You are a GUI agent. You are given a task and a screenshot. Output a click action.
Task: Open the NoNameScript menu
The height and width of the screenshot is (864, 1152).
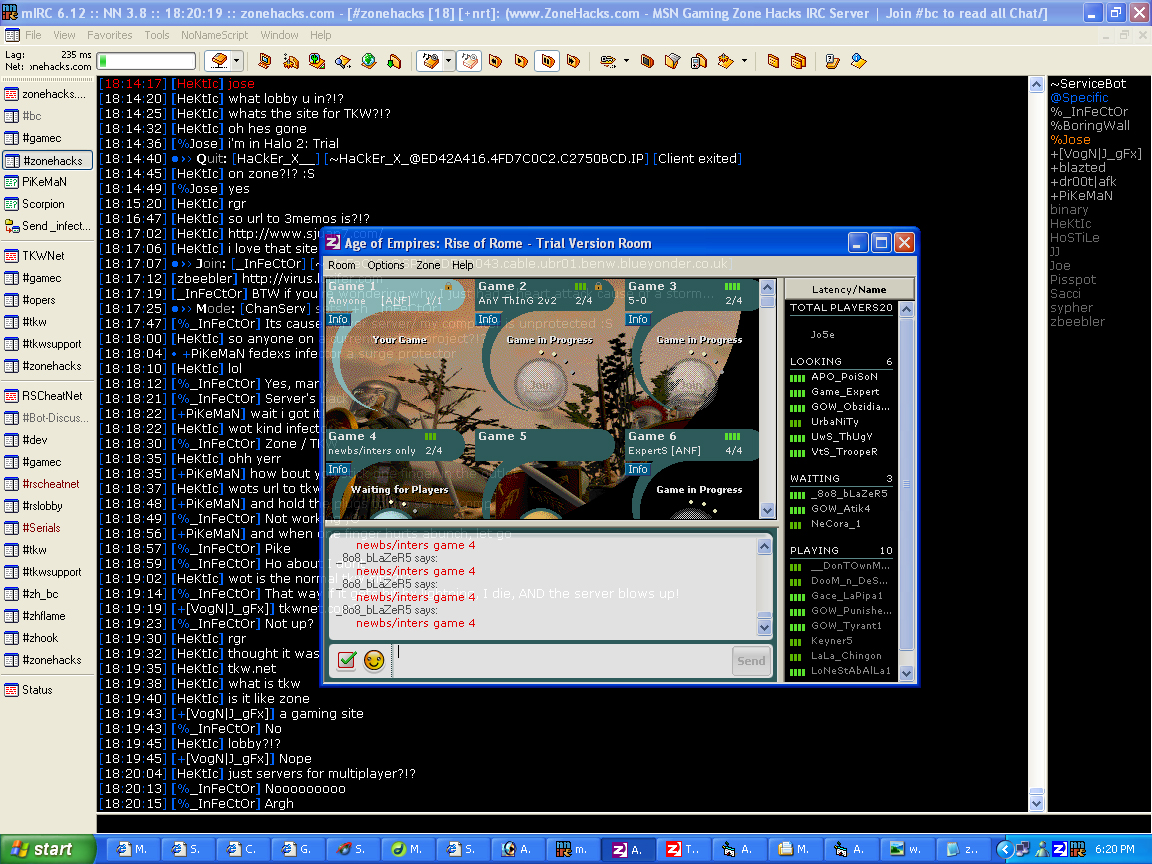pos(215,35)
